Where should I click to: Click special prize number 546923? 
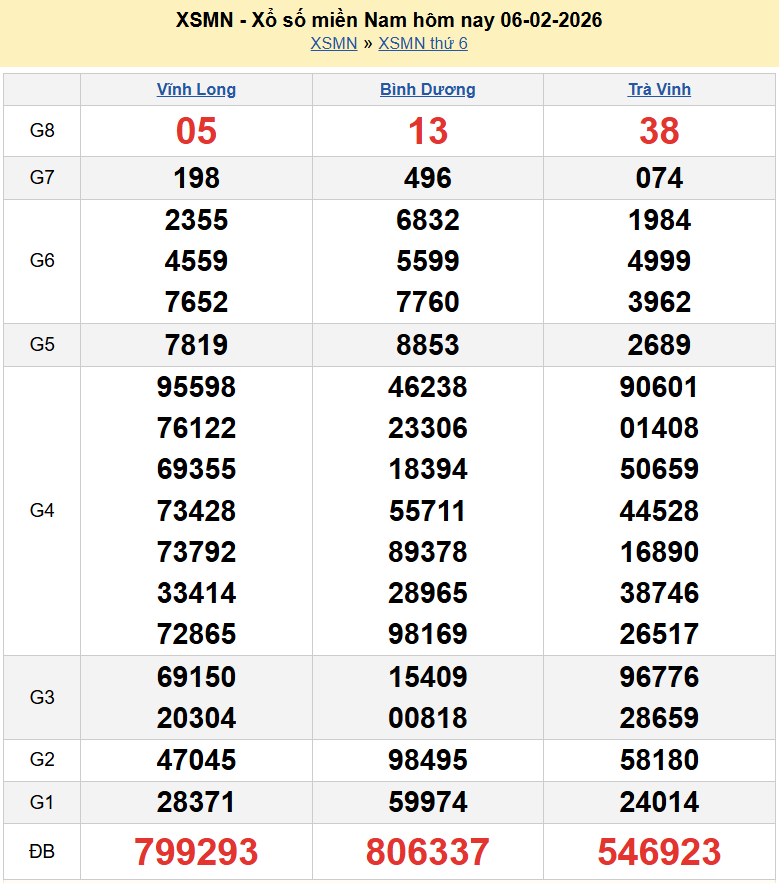[659, 852]
